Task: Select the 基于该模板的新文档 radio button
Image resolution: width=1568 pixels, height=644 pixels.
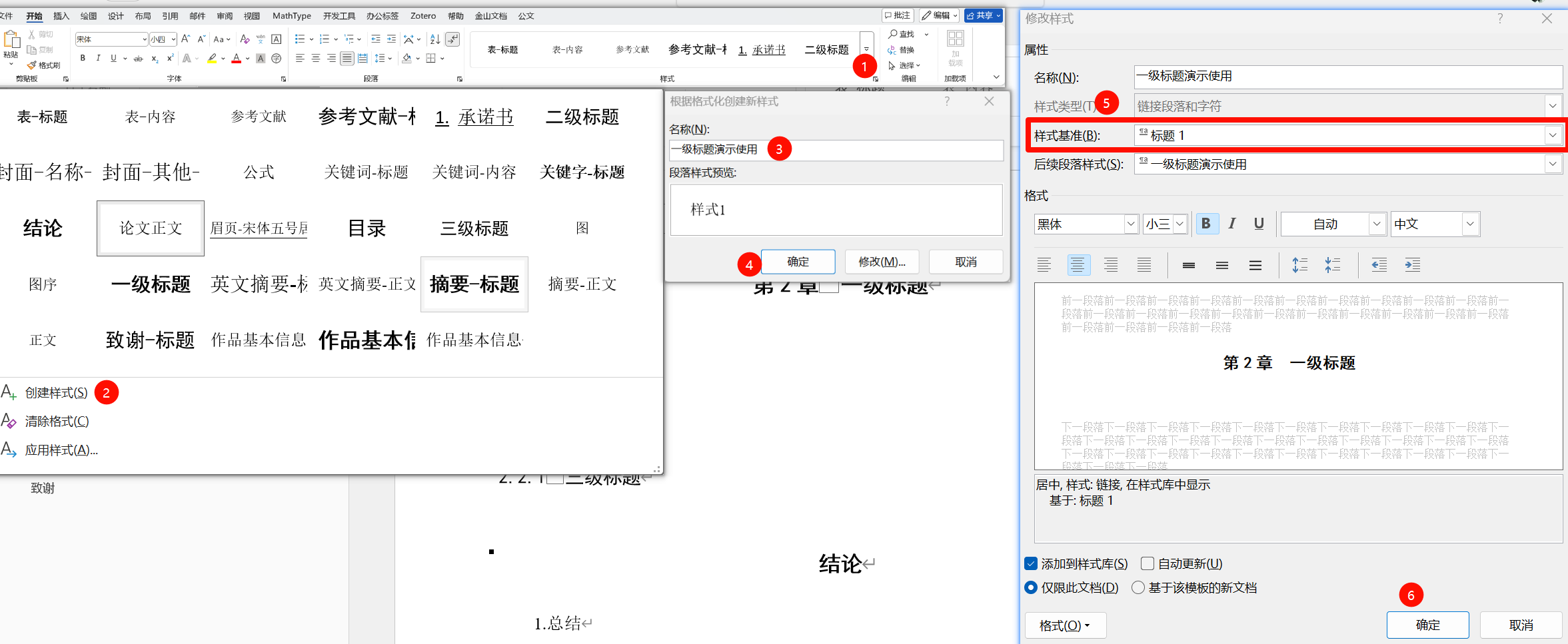Action: point(1138,587)
